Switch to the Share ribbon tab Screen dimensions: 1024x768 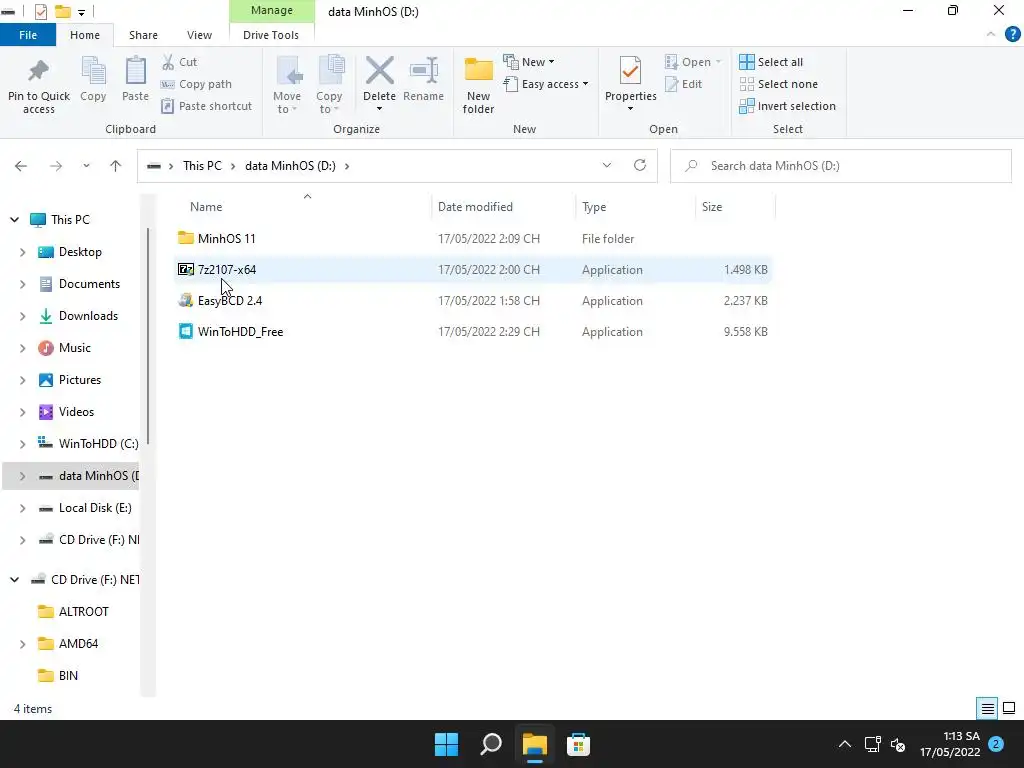tap(143, 35)
